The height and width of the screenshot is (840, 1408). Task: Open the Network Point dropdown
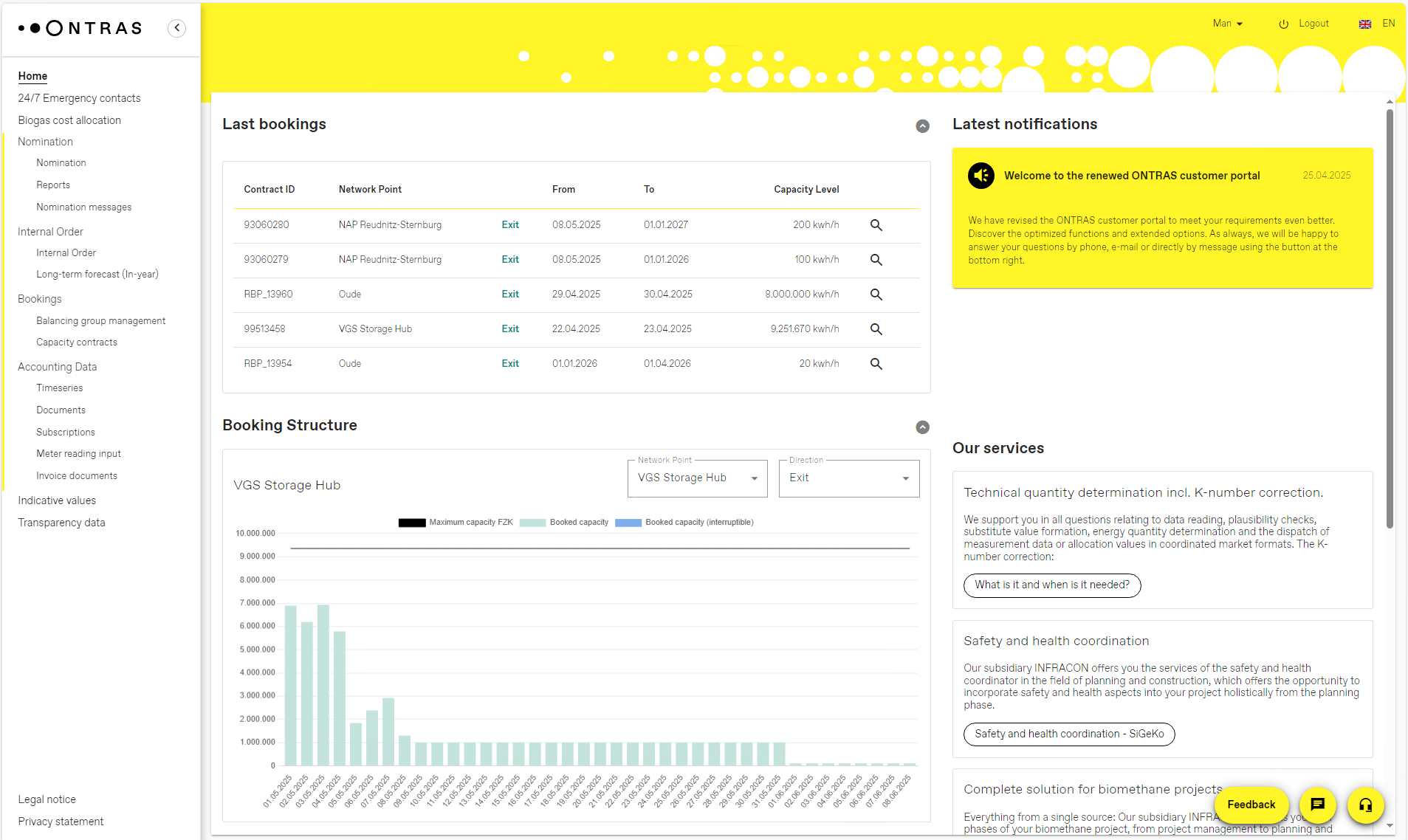click(x=698, y=478)
